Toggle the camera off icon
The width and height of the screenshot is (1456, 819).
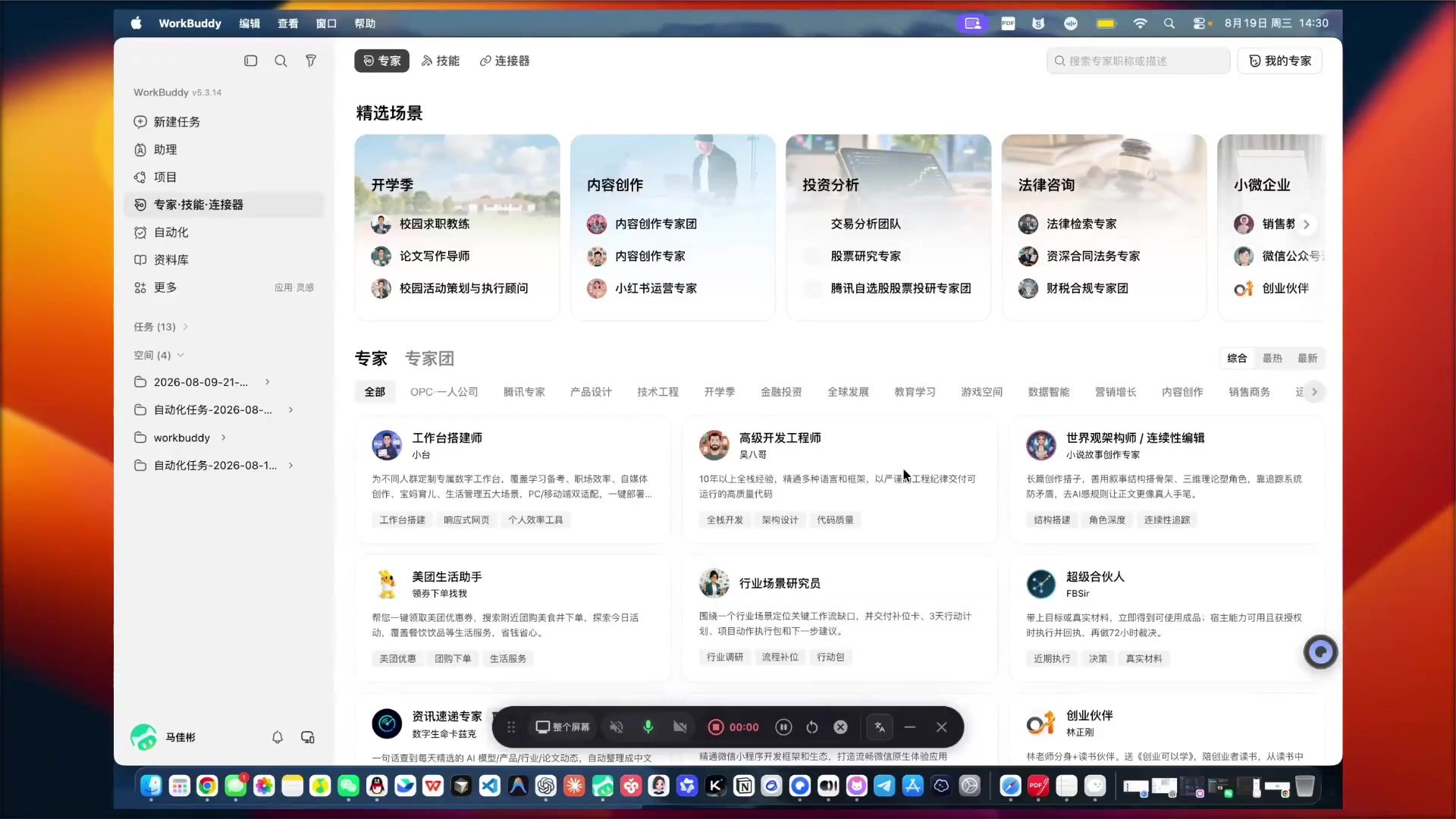pyautogui.click(x=680, y=727)
